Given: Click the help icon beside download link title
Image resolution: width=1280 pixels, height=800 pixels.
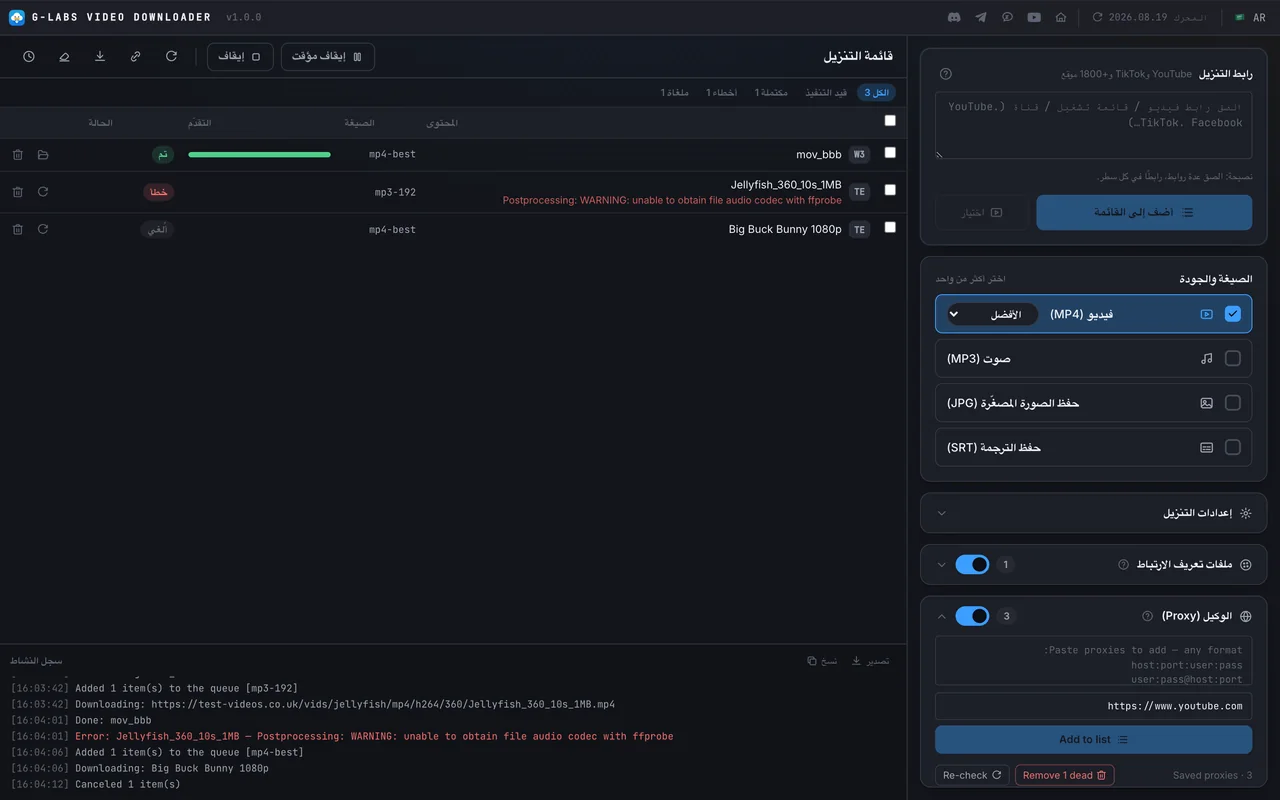Looking at the screenshot, I should pyautogui.click(x=946, y=74).
